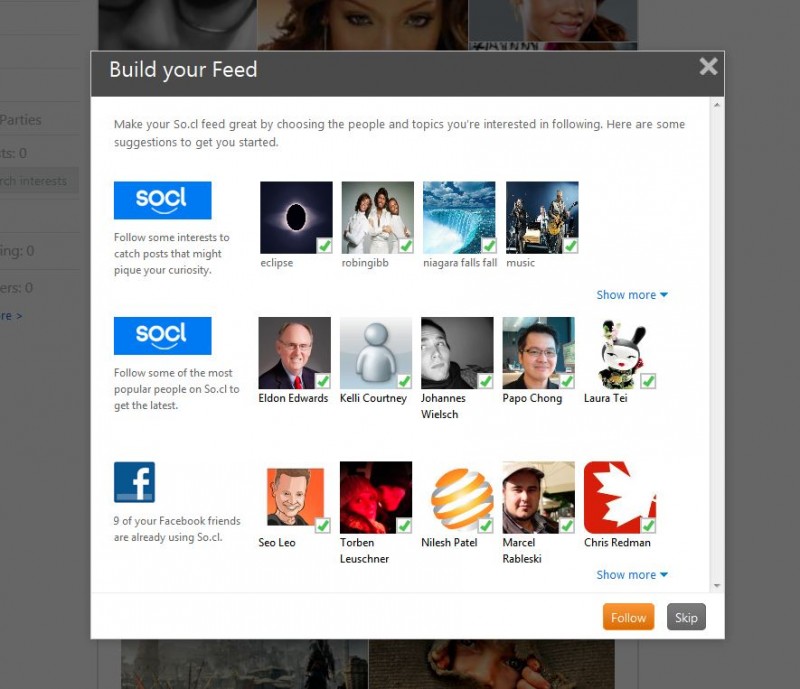
Task: Select Chris Redman maple leaf avatar
Action: click(x=620, y=498)
